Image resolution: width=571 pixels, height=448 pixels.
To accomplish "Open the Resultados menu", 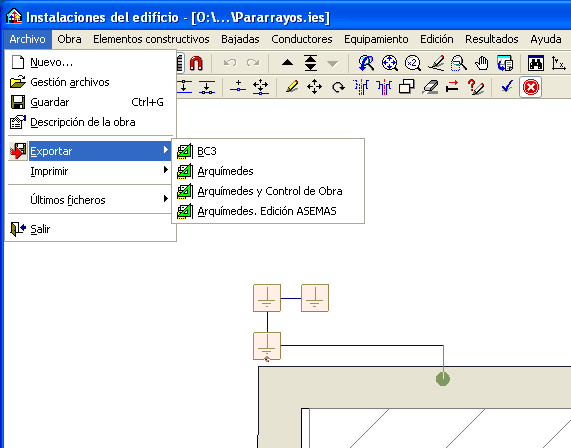I will tap(492, 39).
